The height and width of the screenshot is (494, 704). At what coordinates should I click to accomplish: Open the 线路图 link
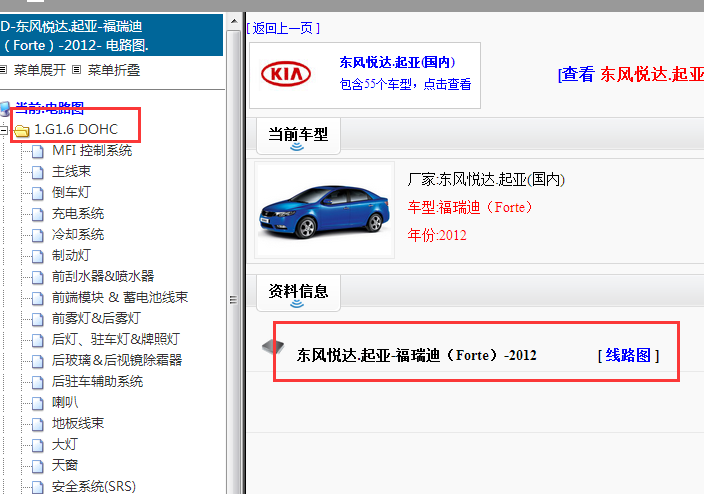tap(628, 356)
